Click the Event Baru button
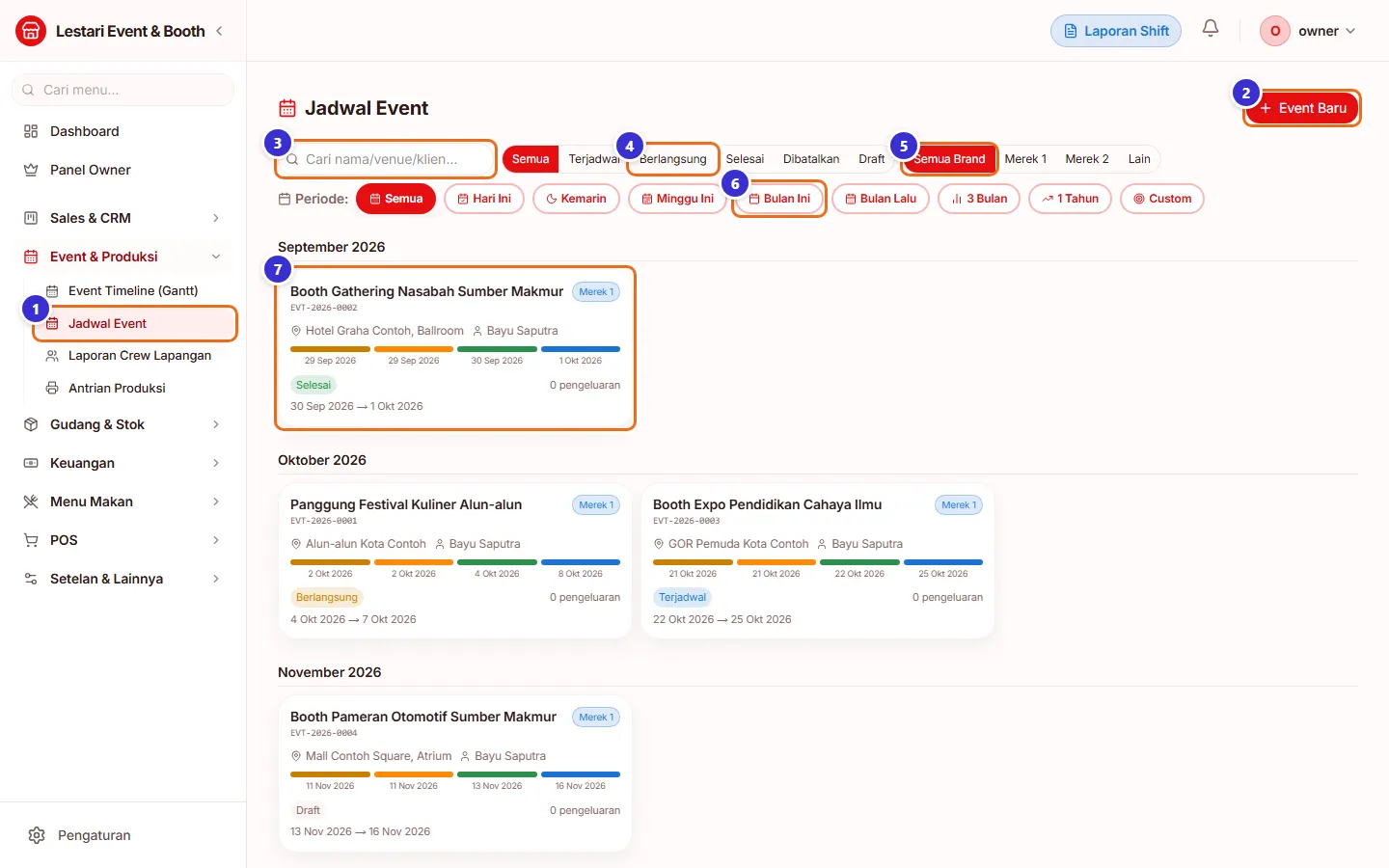1389x868 pixels. coord(1302,108)
